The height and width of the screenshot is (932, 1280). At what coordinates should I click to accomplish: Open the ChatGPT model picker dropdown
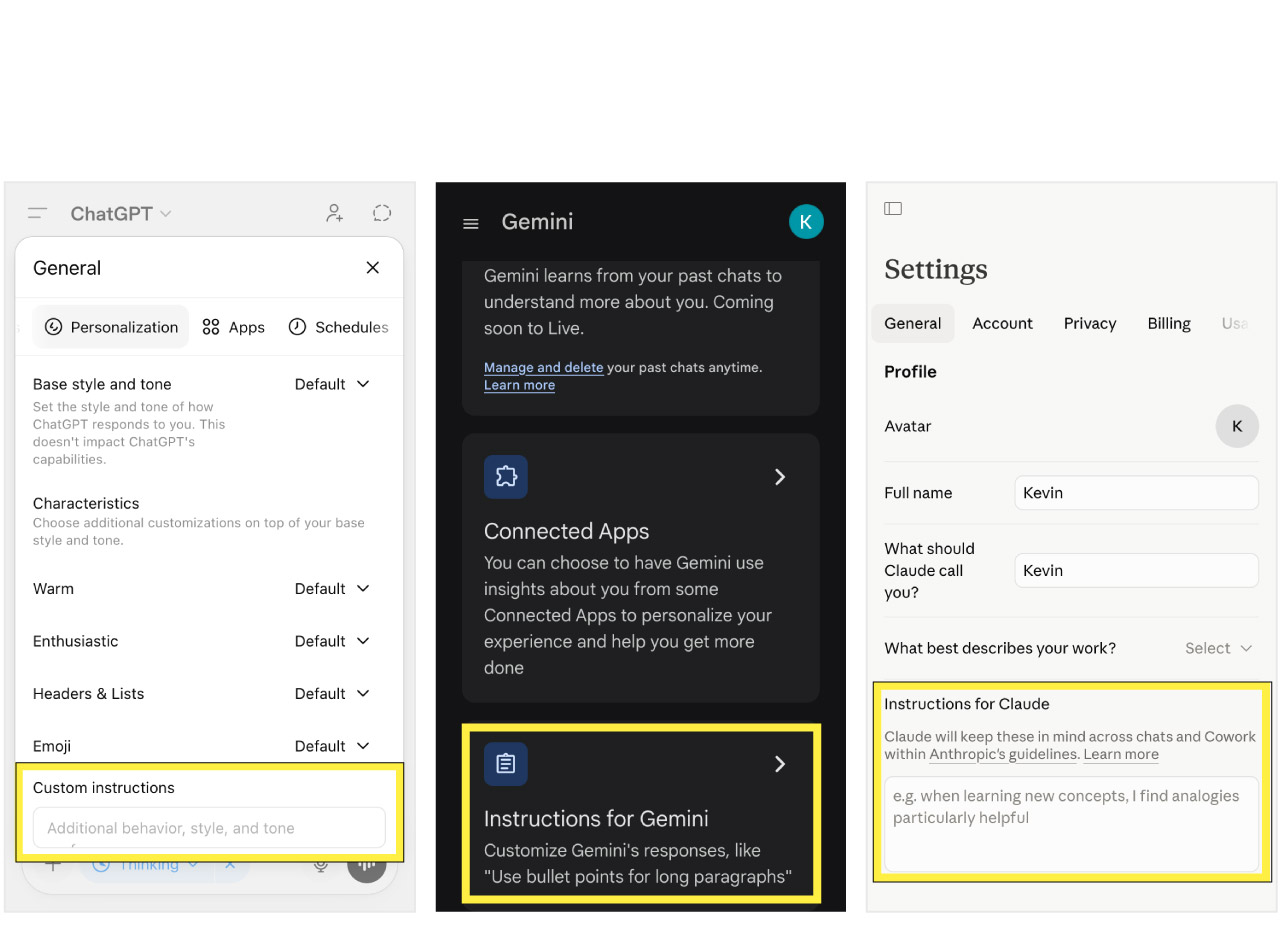[x=121, y=213]
